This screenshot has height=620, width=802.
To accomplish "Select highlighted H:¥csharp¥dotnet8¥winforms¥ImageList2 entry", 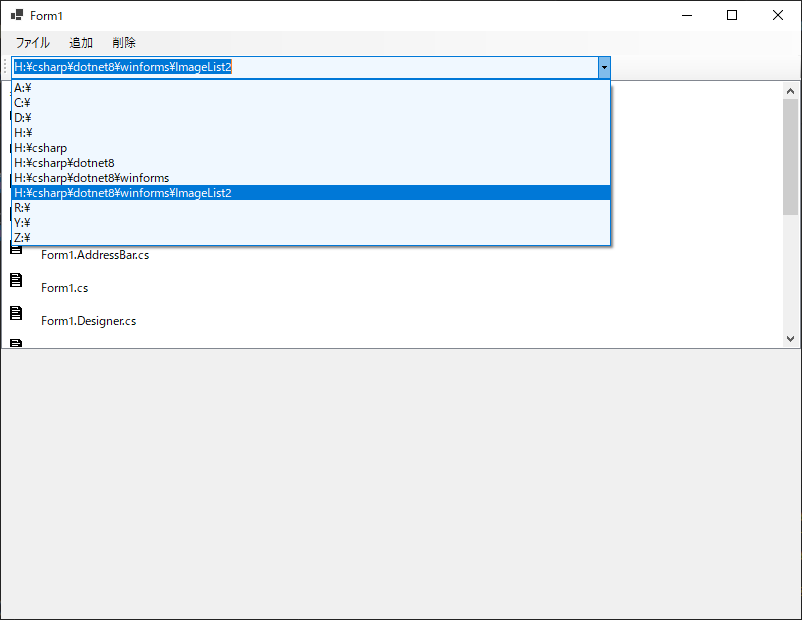I will (311, 193).
